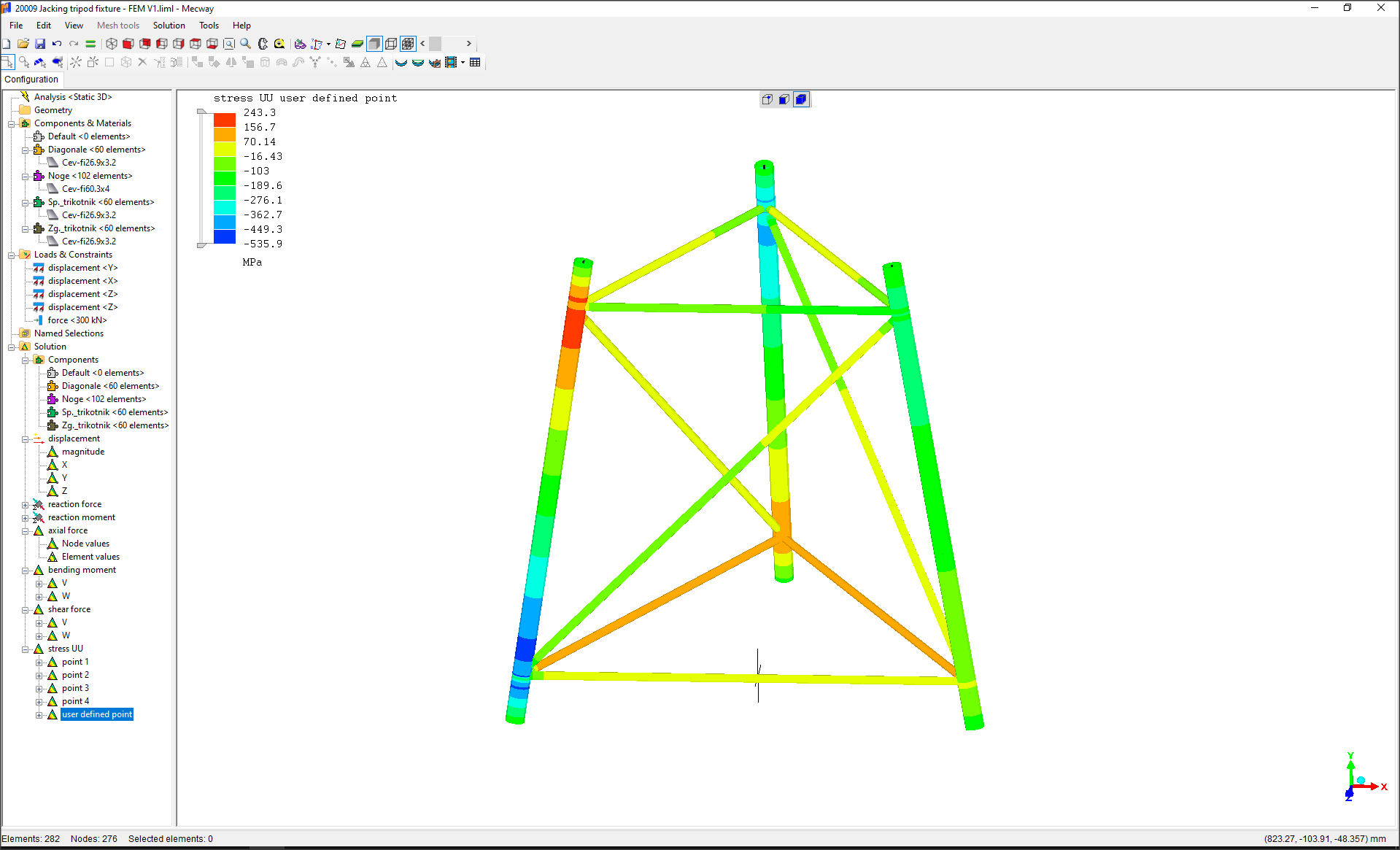
Task: Click the Open file folder icon
Action: pos(23,44)
